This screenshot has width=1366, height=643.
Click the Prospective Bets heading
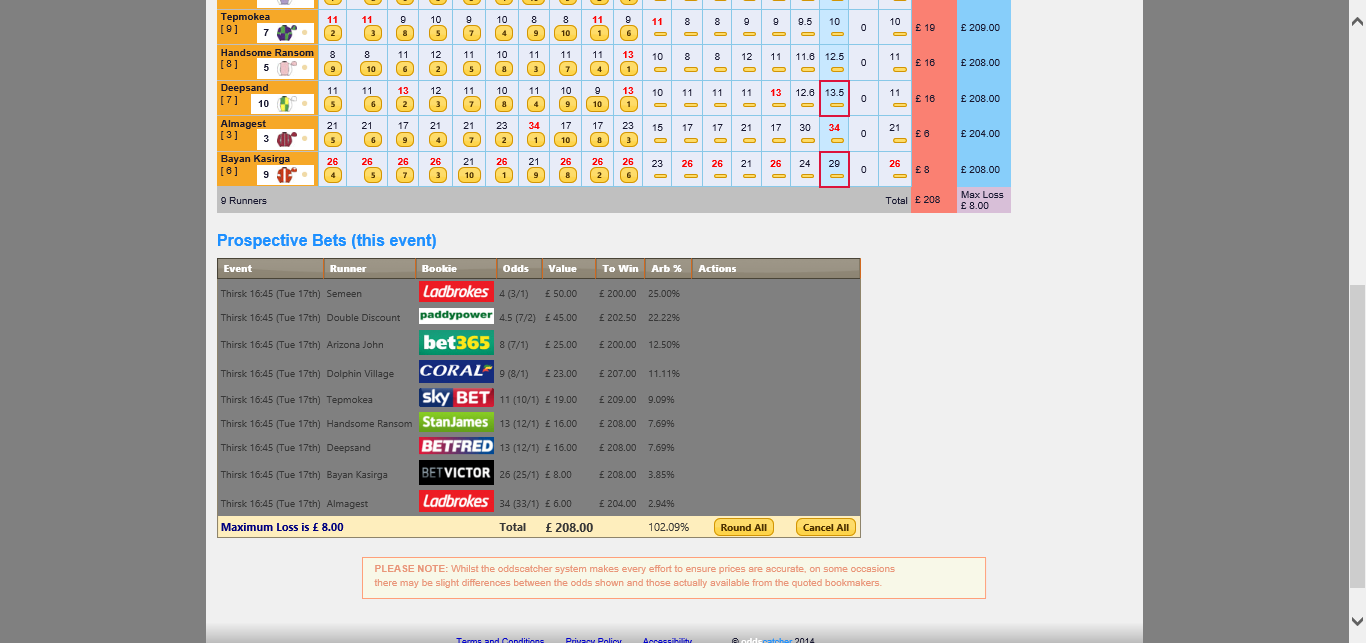click(x=327, y=241)
